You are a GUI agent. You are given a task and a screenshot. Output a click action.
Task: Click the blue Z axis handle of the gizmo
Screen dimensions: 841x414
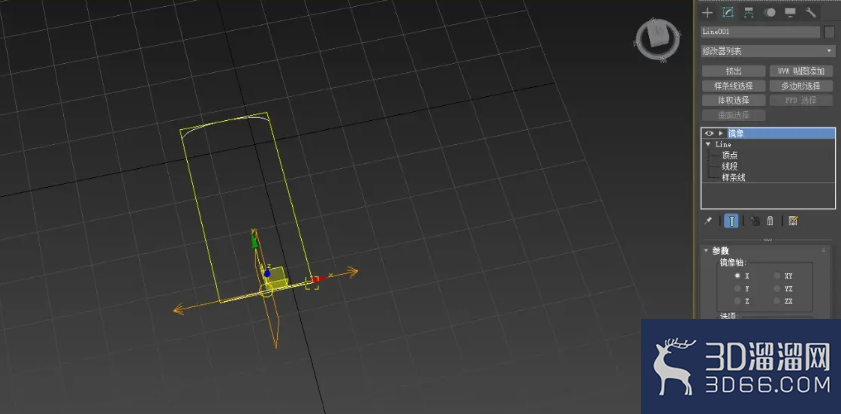click(267, 273)
